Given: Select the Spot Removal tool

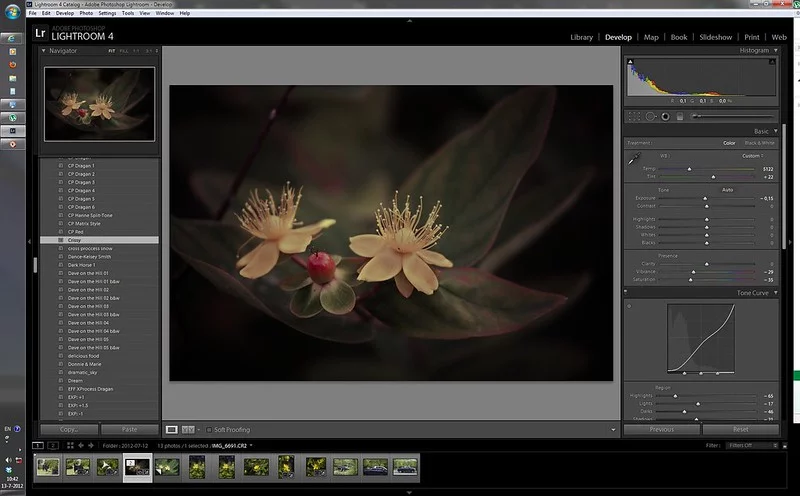Looking at the screenshot, I should tap(649, 116).
